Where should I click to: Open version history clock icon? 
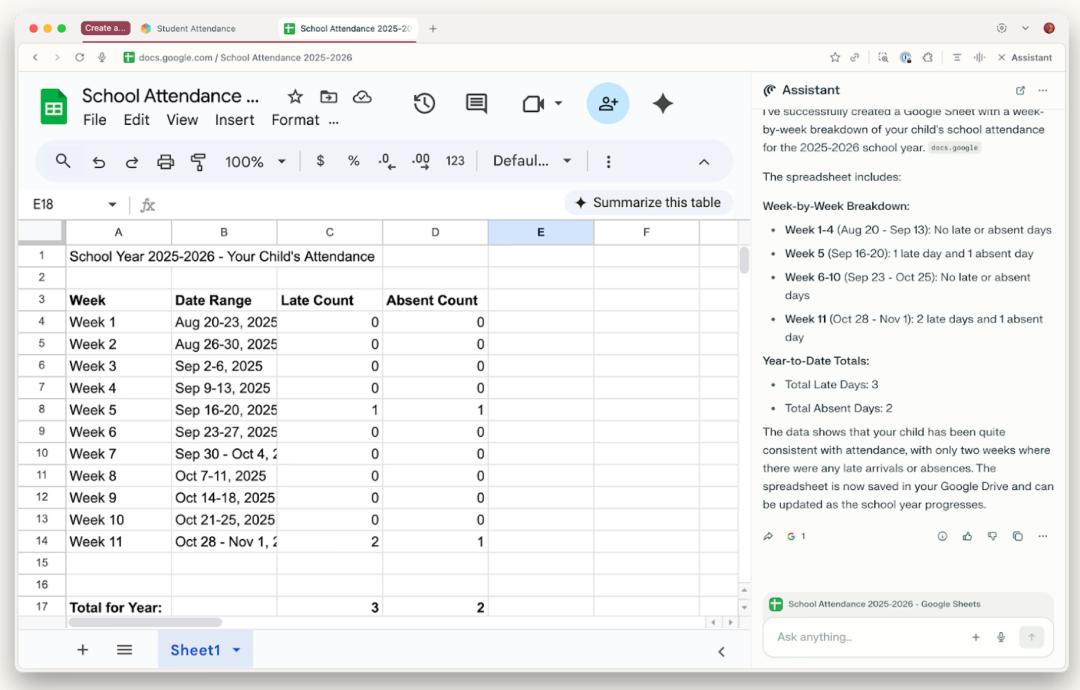(x=424, y=104)
